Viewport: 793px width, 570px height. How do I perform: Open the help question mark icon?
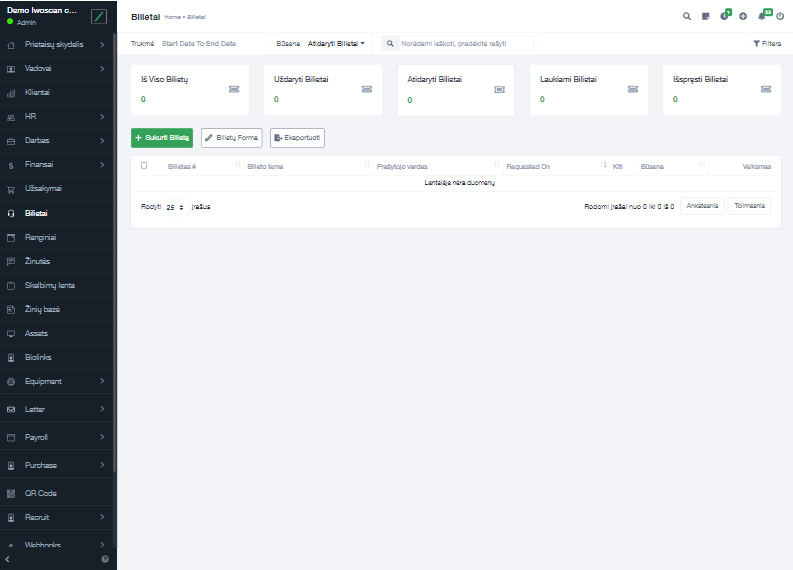(105, 559)
